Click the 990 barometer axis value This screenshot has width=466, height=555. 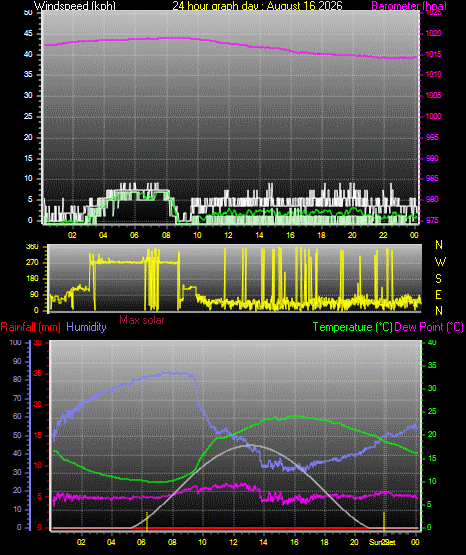(x=432, y=158)
